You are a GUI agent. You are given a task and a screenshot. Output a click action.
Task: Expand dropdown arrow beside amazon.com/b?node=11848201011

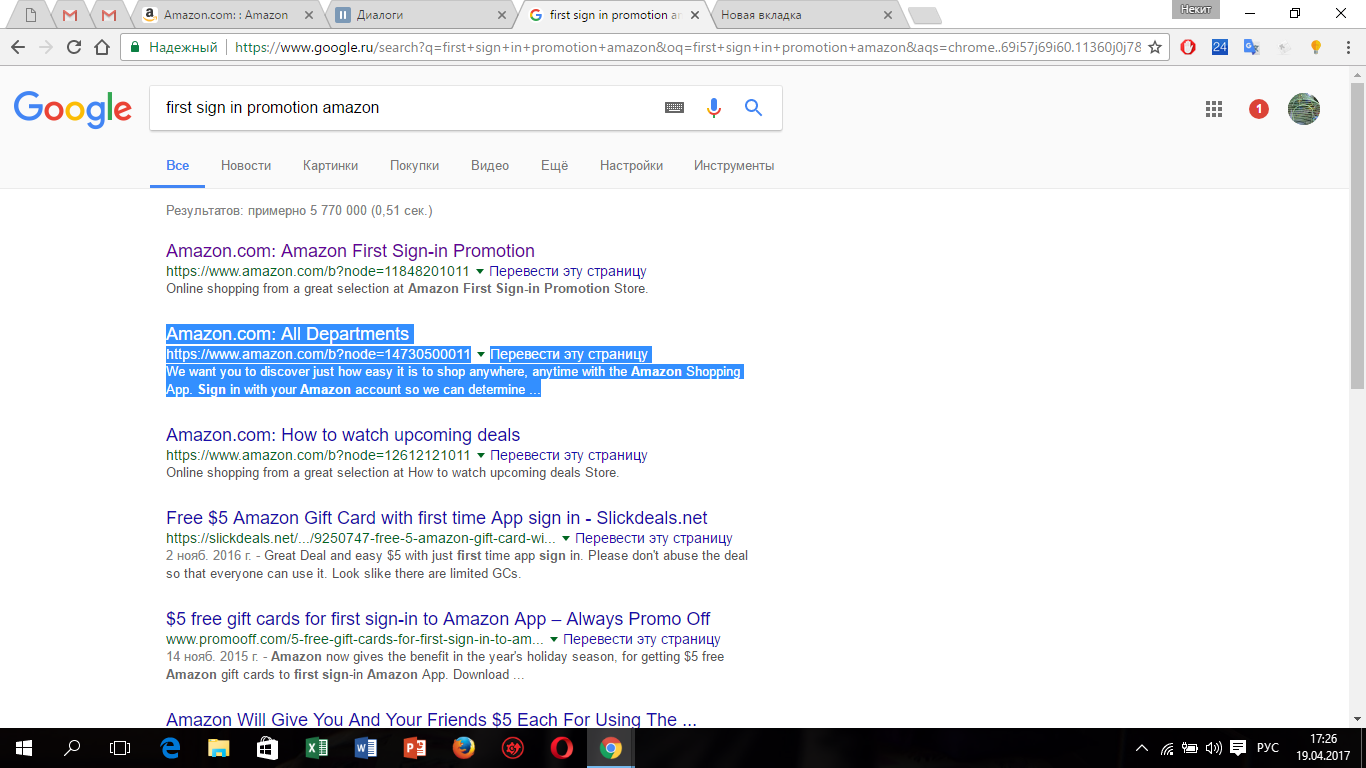(480, 272)
